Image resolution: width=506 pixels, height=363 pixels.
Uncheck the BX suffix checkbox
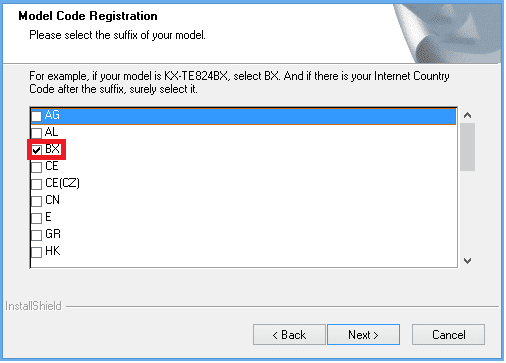point(36,150)
